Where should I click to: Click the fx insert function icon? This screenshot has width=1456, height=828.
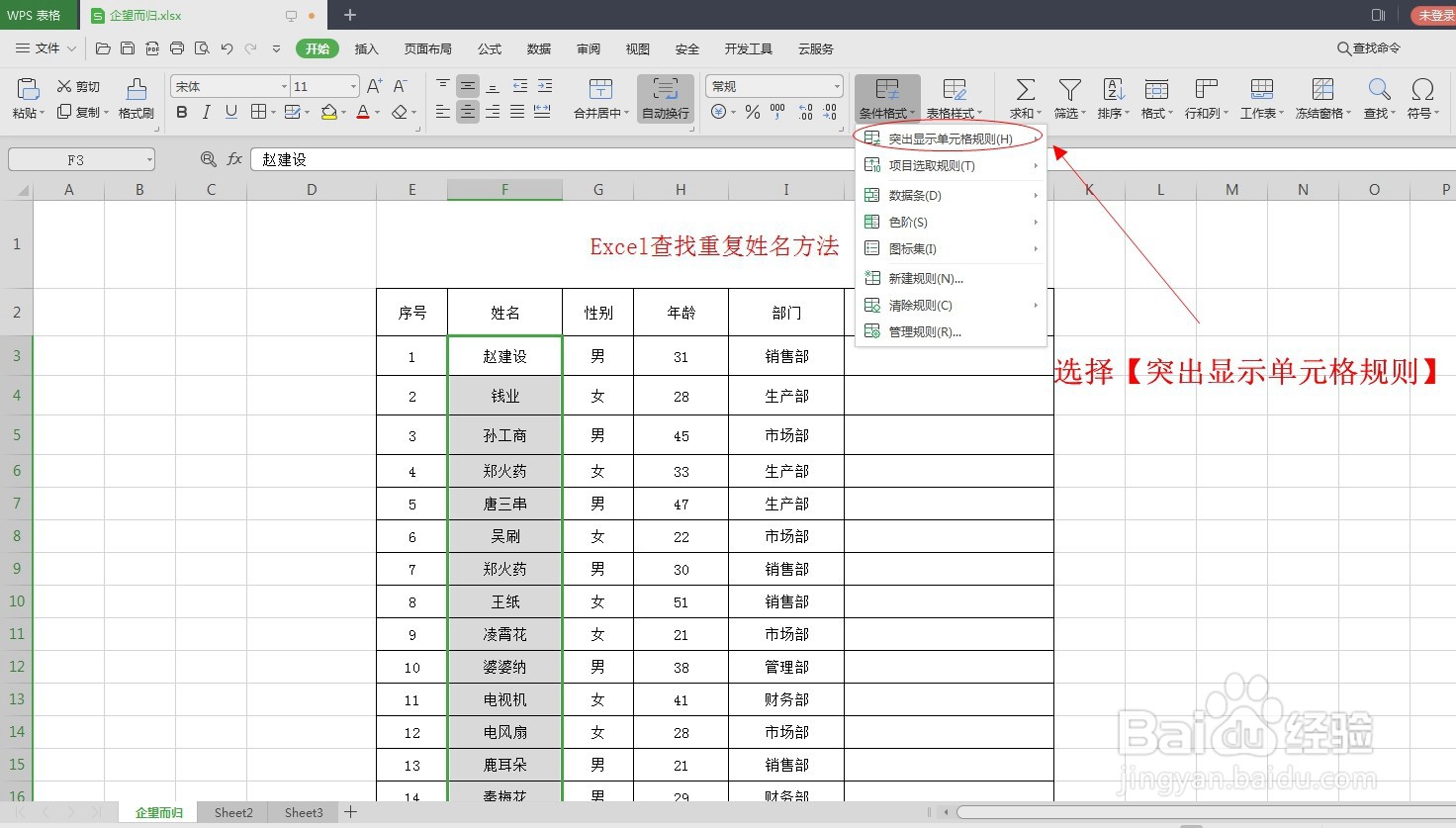click(234, 159)
